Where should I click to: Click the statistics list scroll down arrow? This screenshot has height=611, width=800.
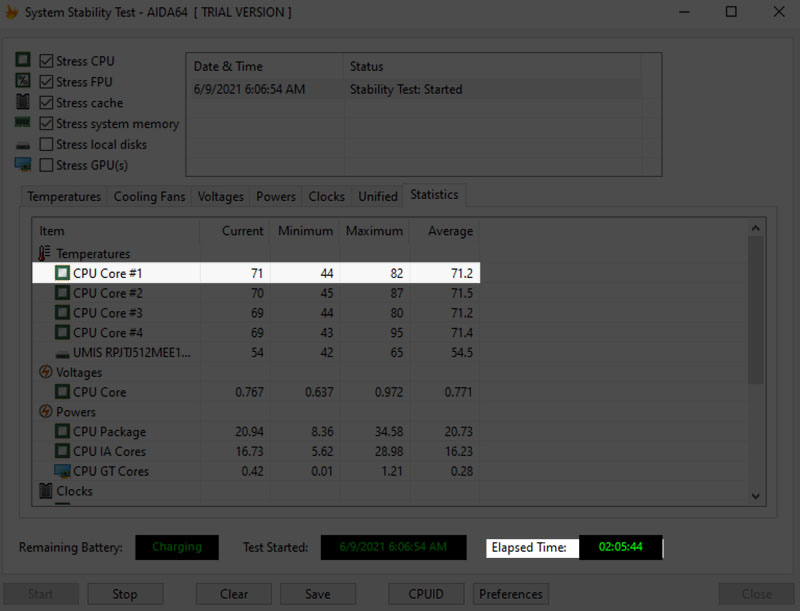point(756,496)
